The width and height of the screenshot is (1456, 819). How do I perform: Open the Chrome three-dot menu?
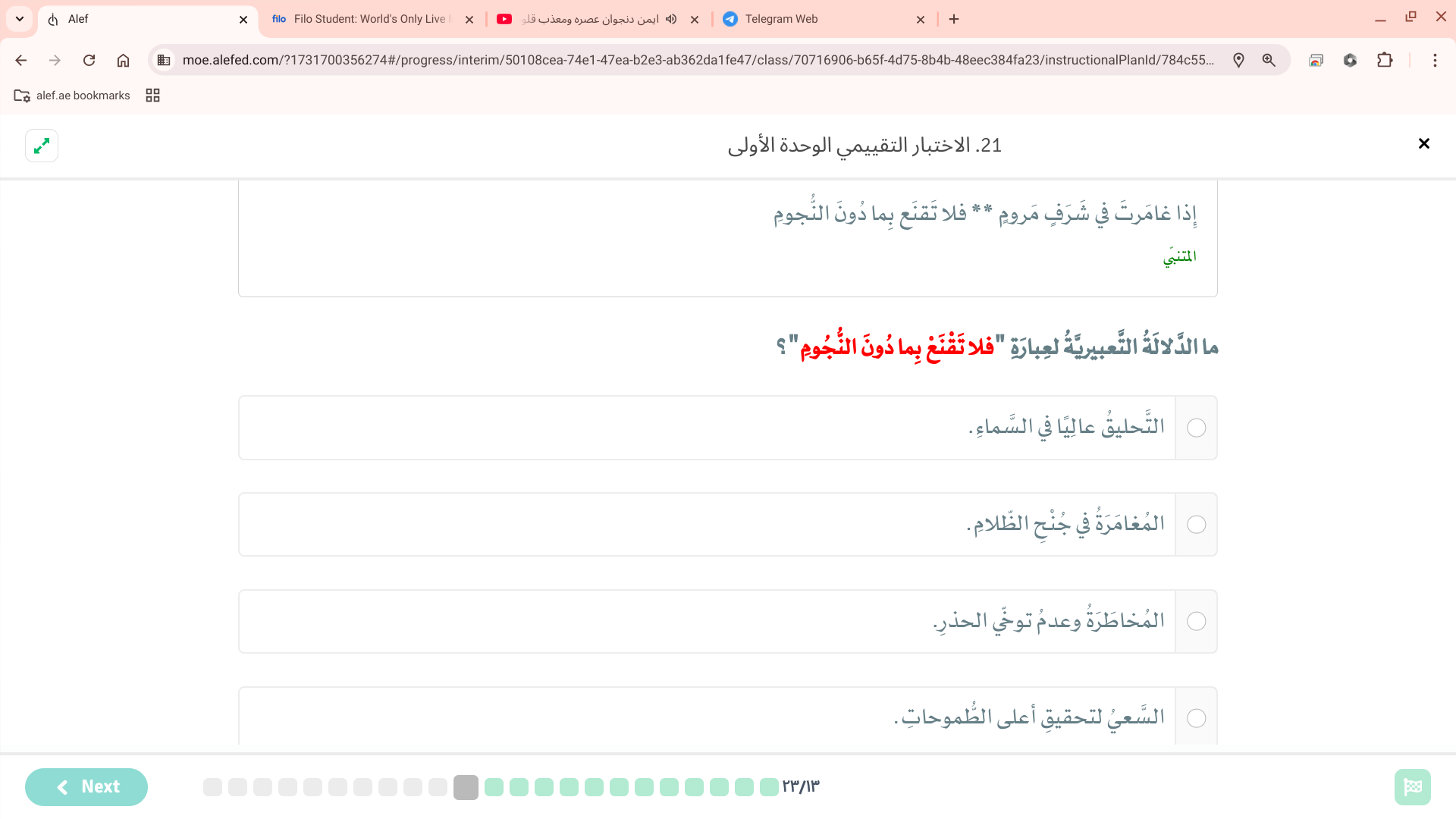pyautogui.click(x=1435, y=60)
